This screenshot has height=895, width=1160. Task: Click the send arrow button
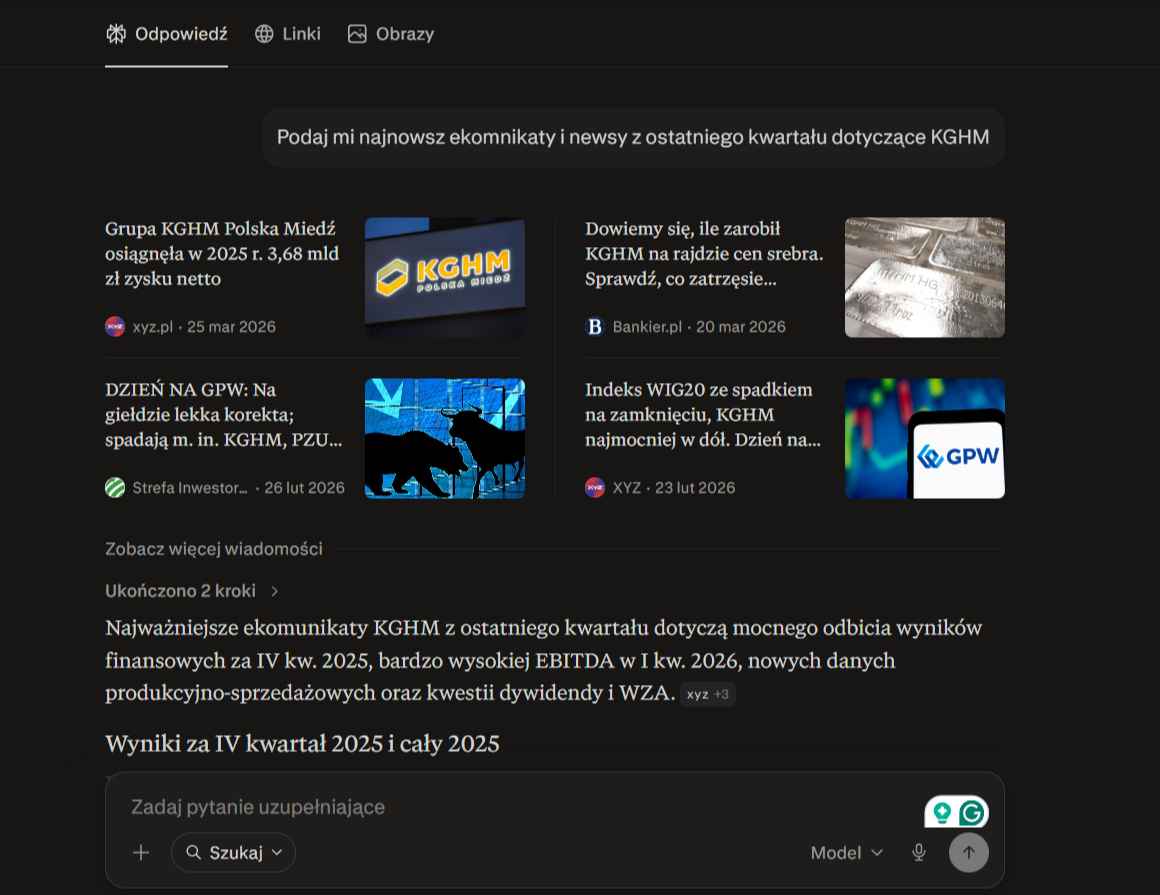pyautogui.click(x=968, y=852)
